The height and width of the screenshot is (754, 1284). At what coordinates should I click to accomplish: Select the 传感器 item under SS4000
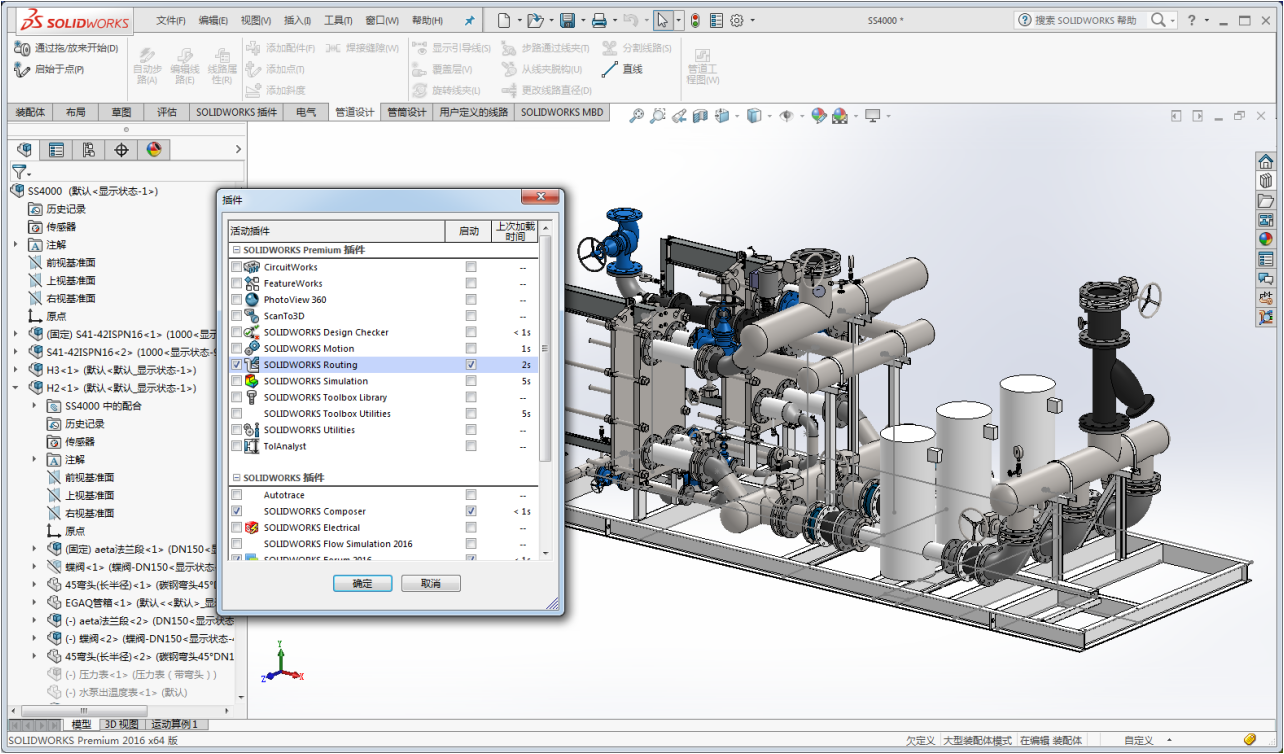point(52,227)
